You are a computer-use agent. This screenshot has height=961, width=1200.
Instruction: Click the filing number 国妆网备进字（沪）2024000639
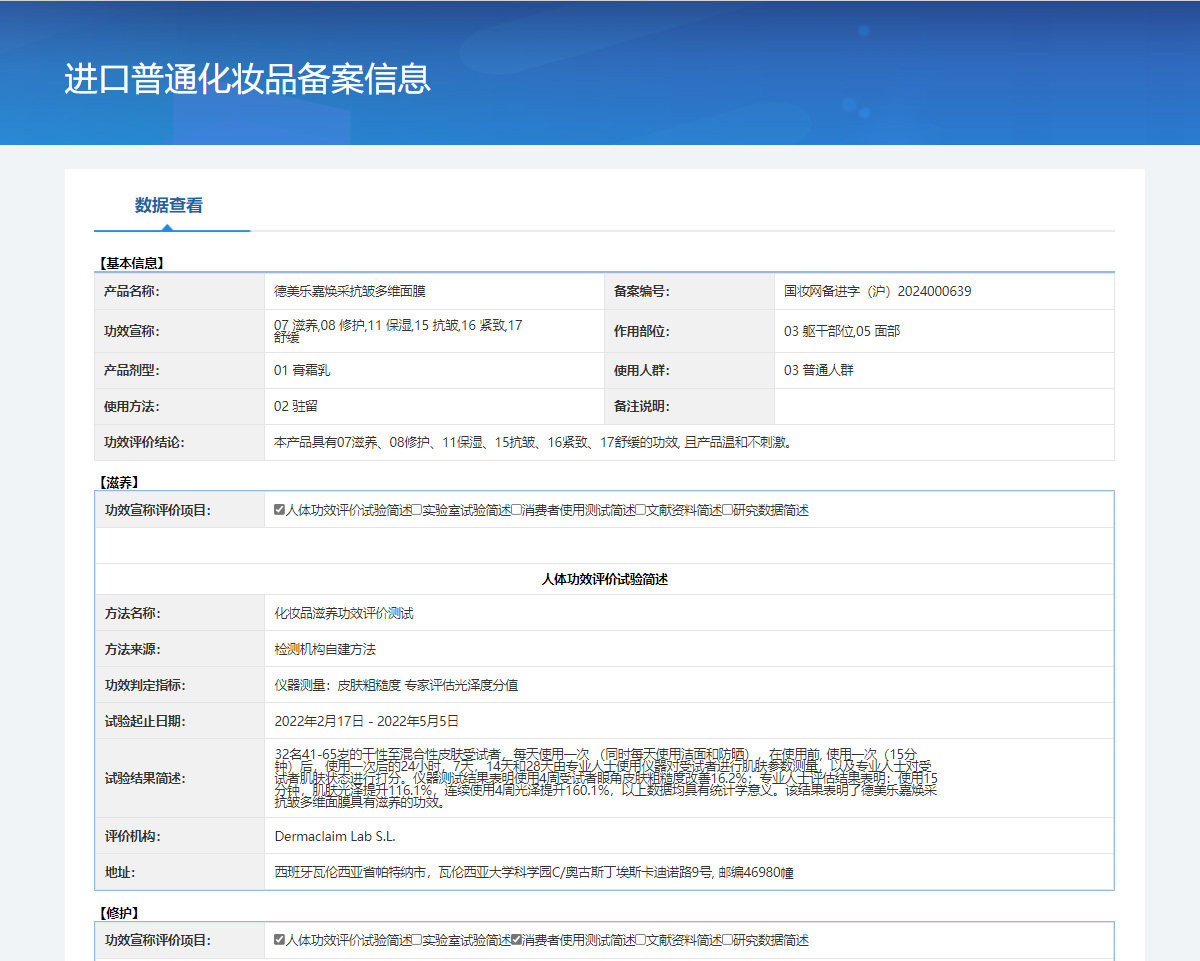click(877, 292)
